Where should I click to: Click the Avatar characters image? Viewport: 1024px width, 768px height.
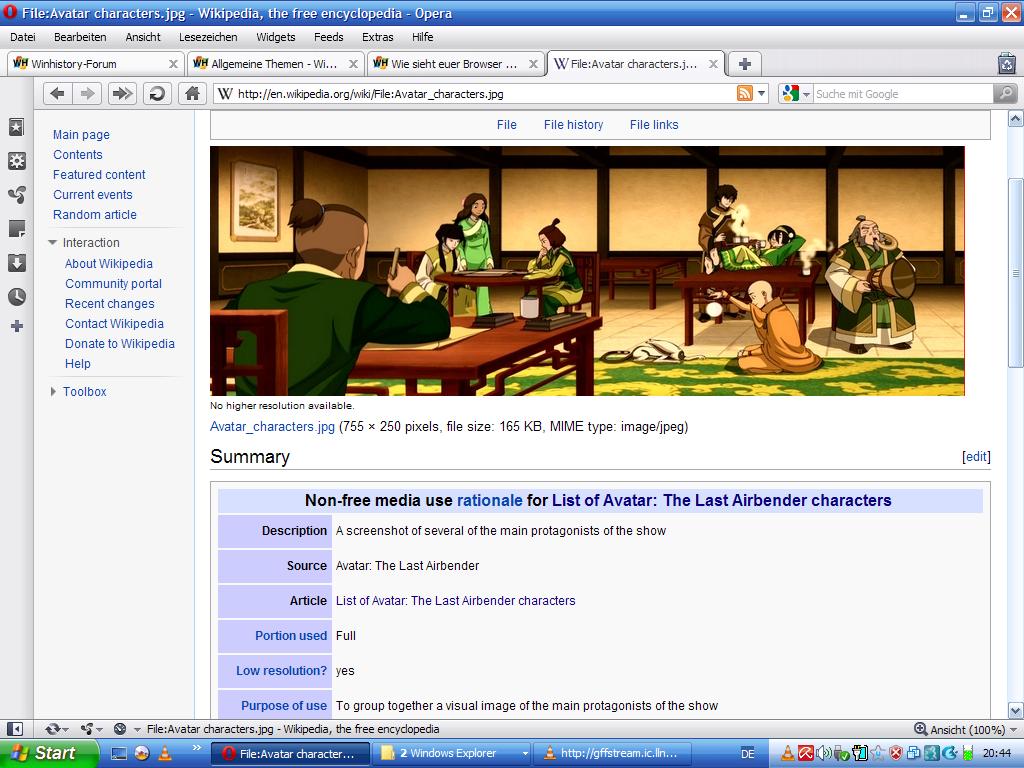pos(587,271)
